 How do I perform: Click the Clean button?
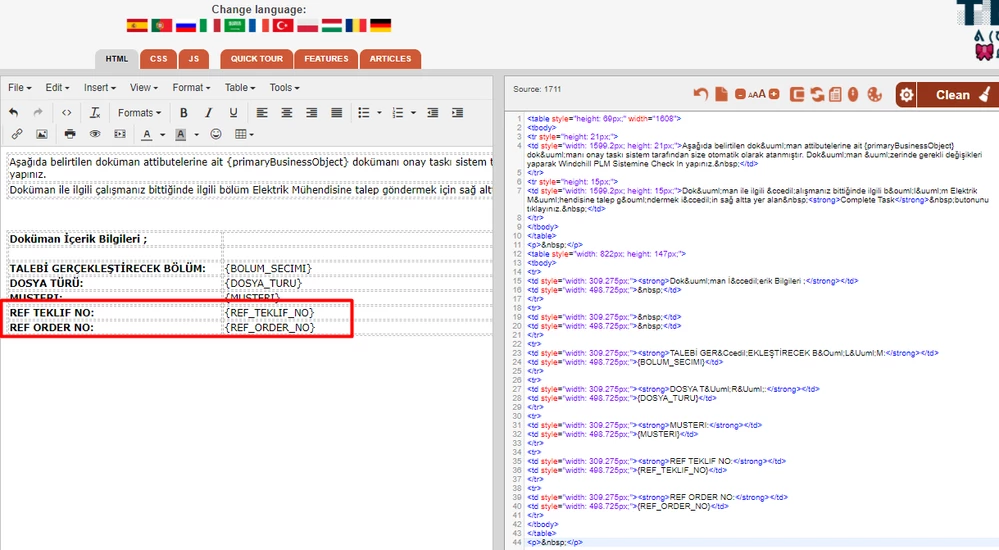tap(959, 95)
